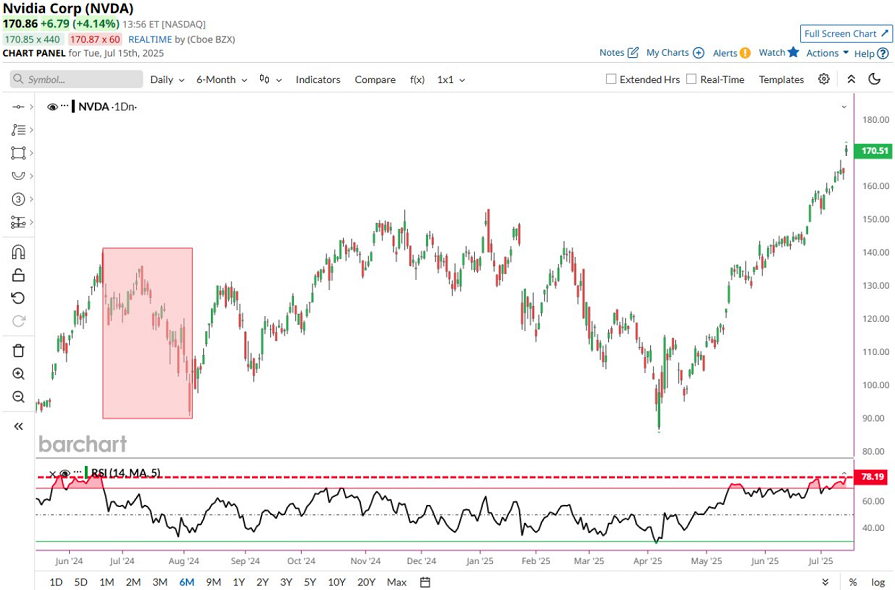The image size is (895, 590).
Task: Select the 2Y time range
Action: (x=263, y=582)
